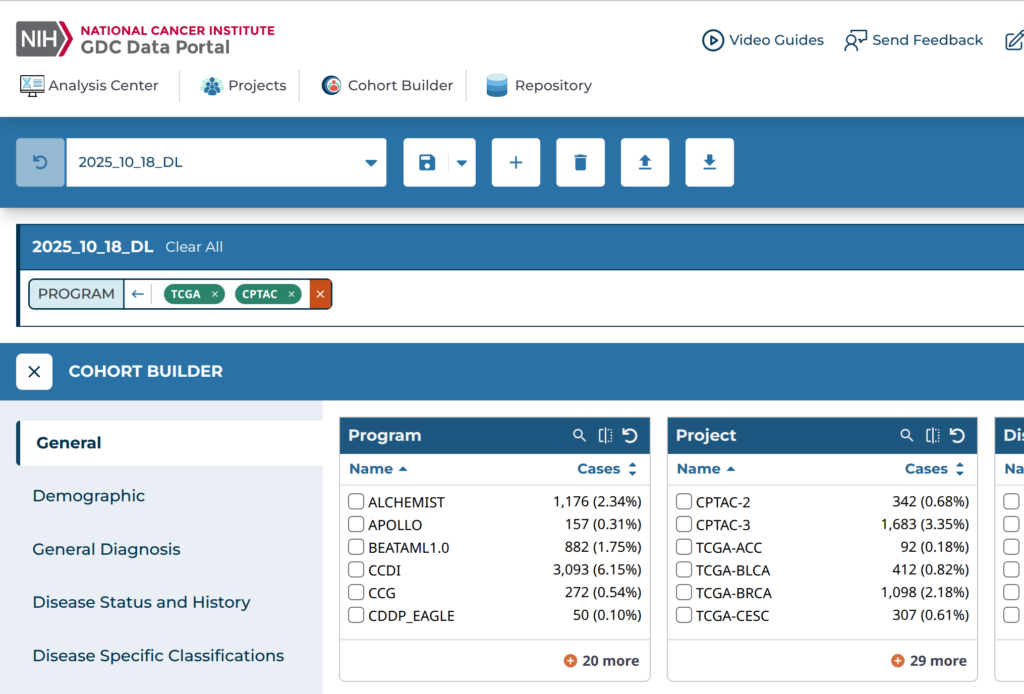Click the upload cohort icon
Image resolution: width=1024 pixels, height=694 pixels.
point(645,162)
